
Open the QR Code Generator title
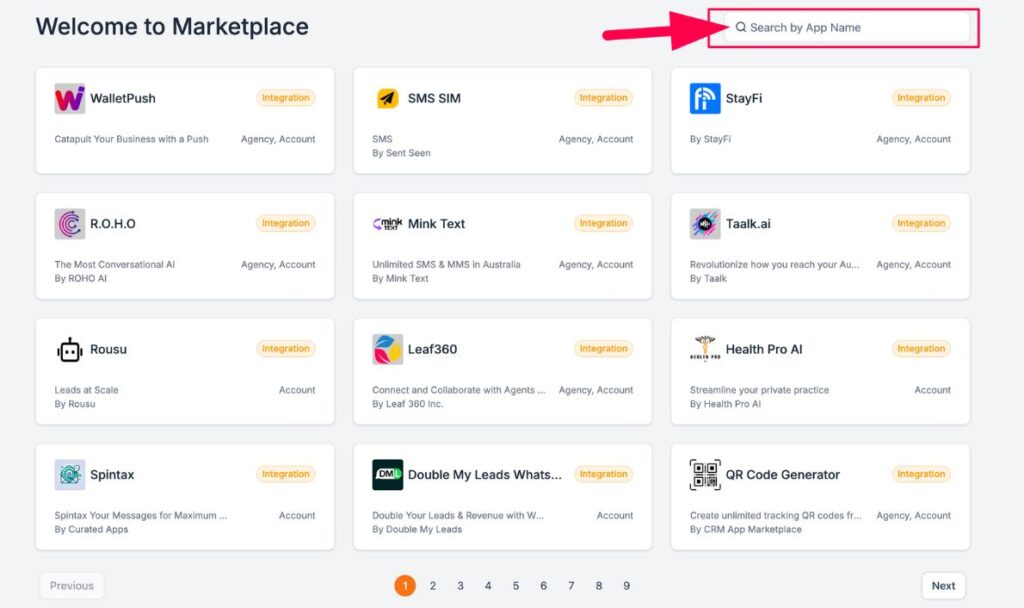pyautogui.click(x=782, y=475)
